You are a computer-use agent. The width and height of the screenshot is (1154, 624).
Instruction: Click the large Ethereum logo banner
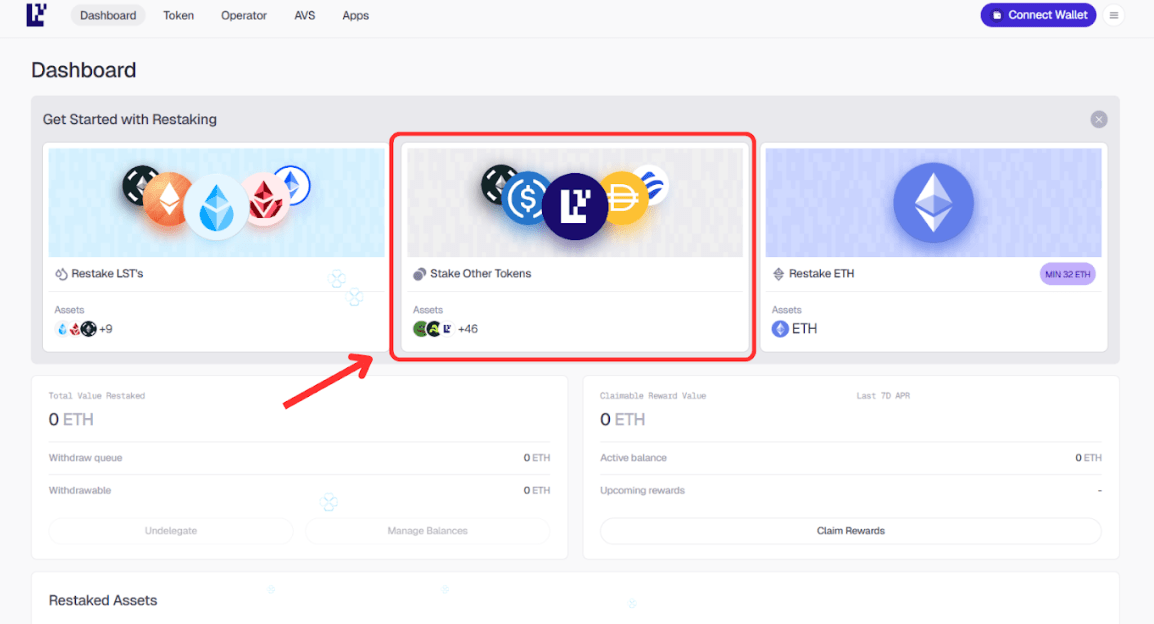click(x=932, y=203)
